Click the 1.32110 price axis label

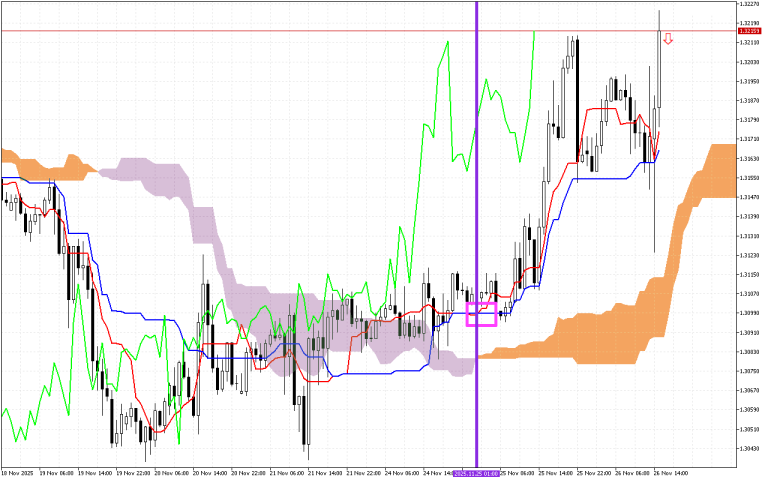click(x=749, y=43)
